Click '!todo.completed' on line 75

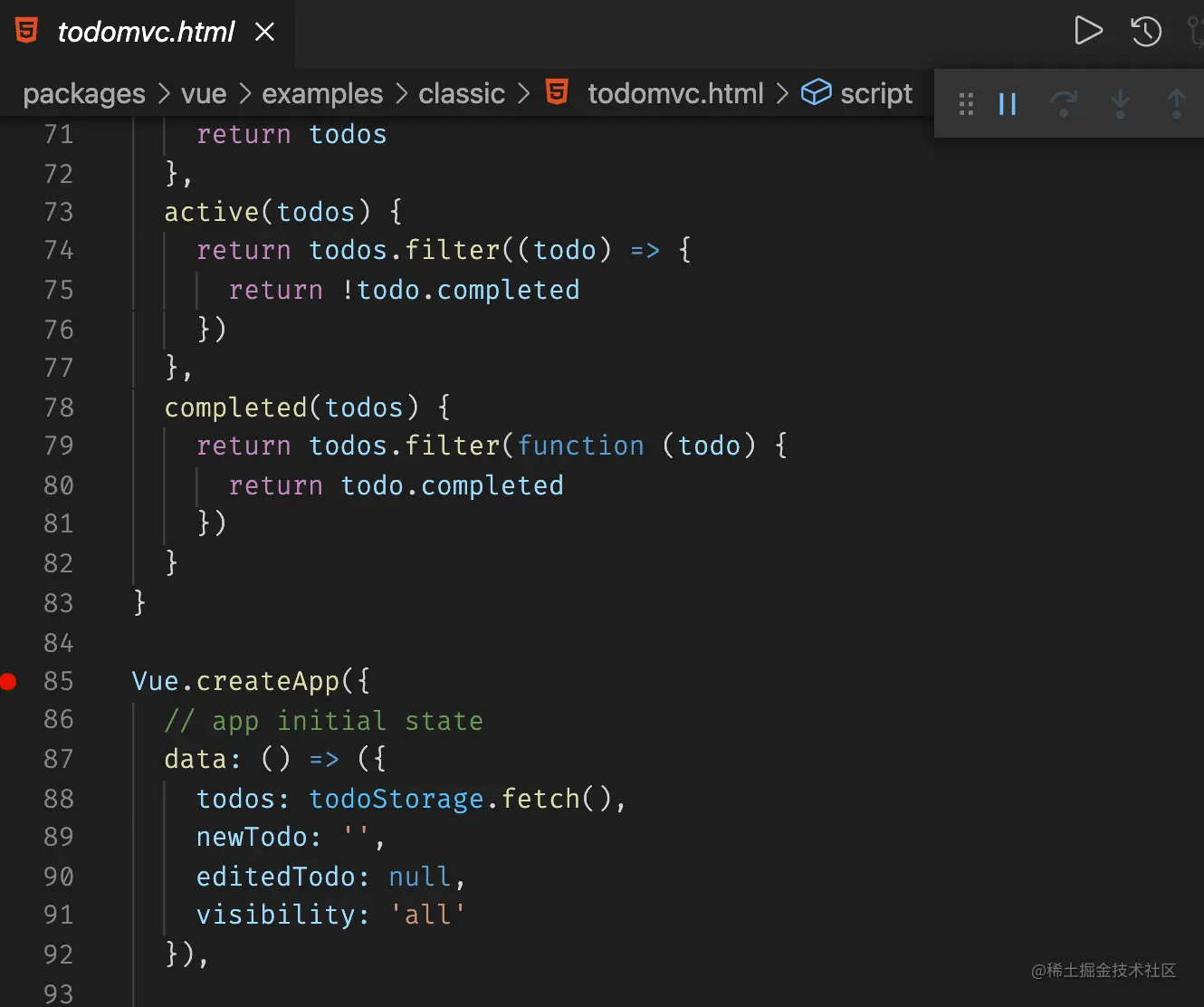tap(461, 290)
